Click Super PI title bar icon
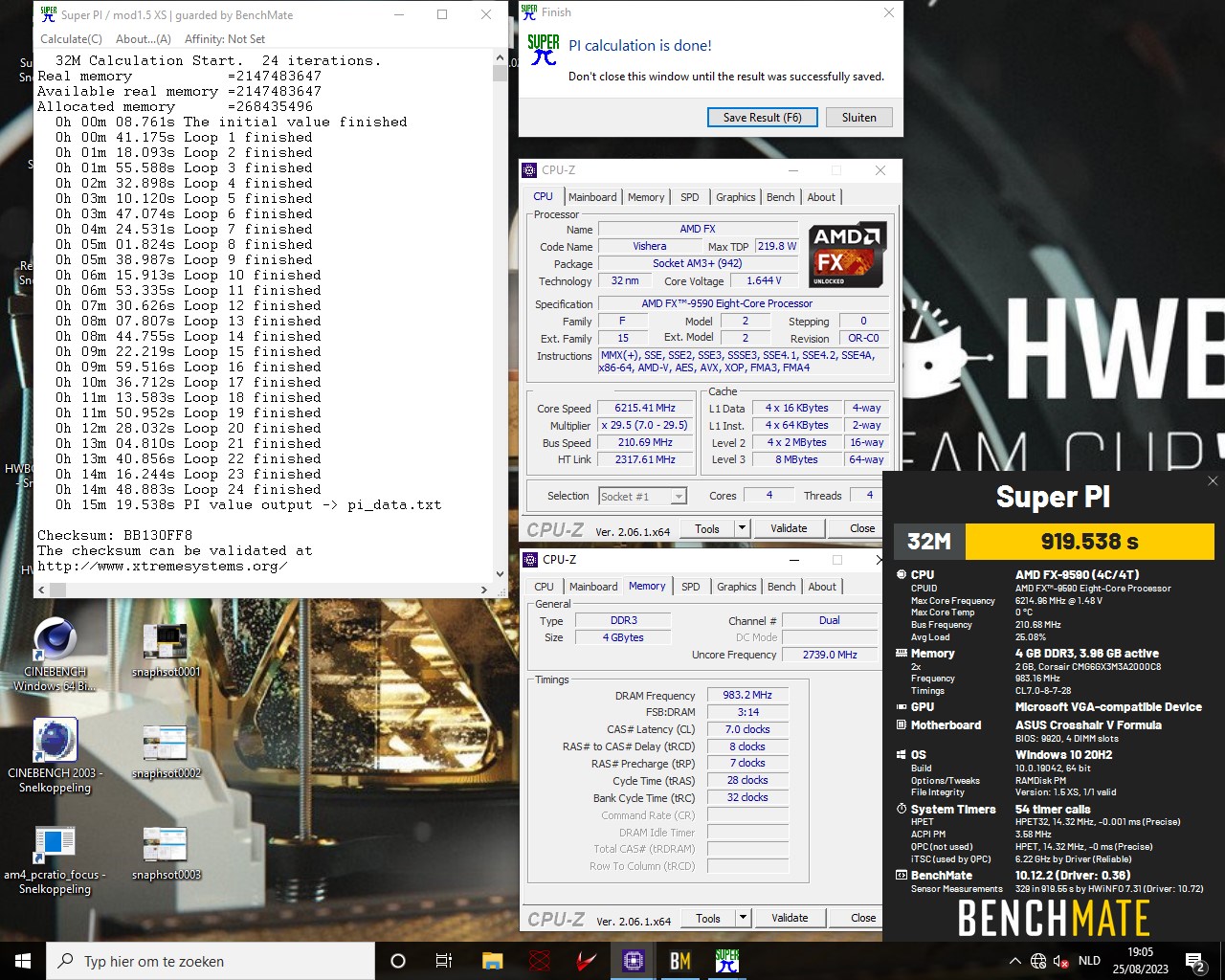The height and width of the screenshot is (980, 1225). (49, 14)
